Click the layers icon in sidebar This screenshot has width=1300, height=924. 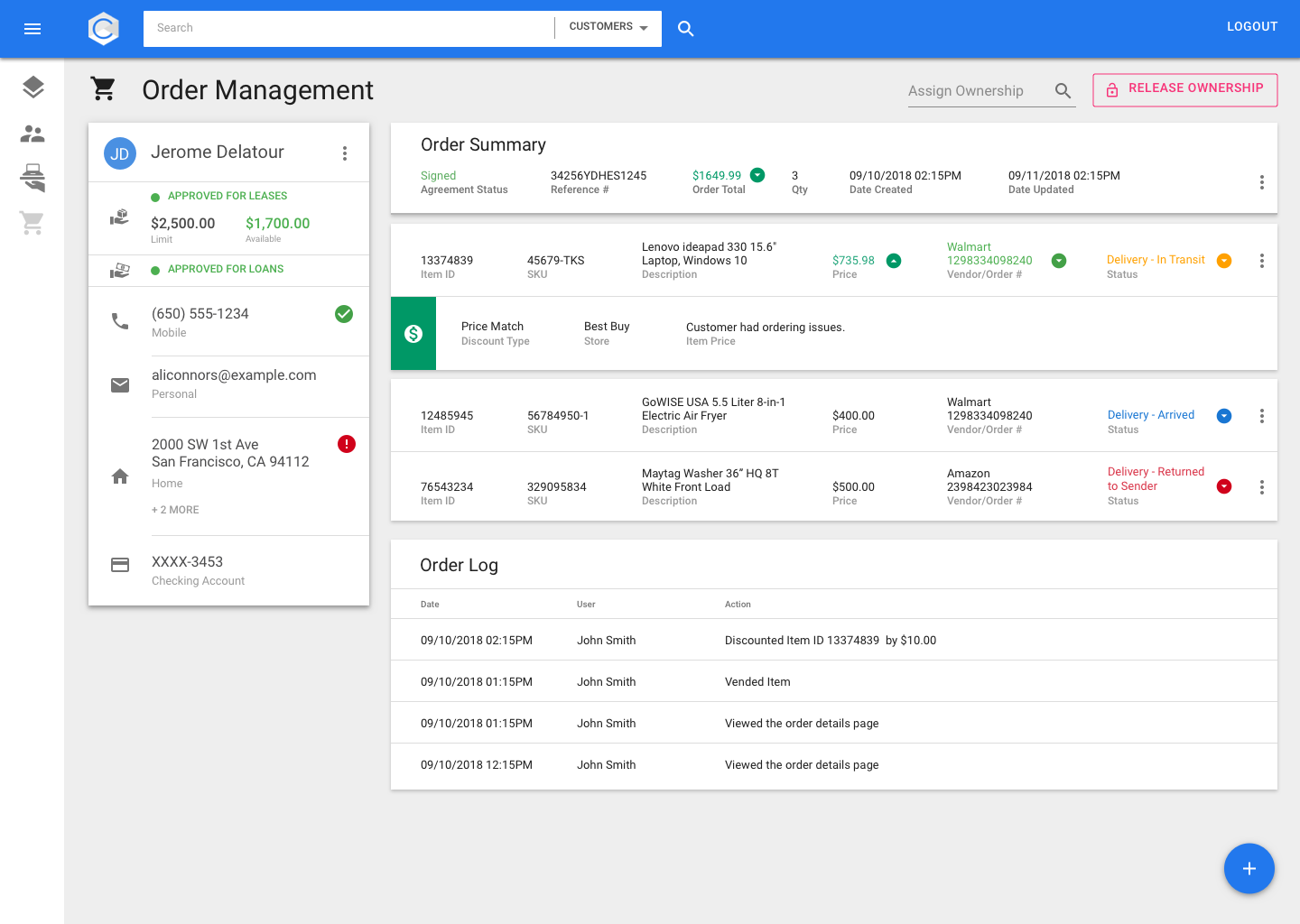tap(33, 88)
